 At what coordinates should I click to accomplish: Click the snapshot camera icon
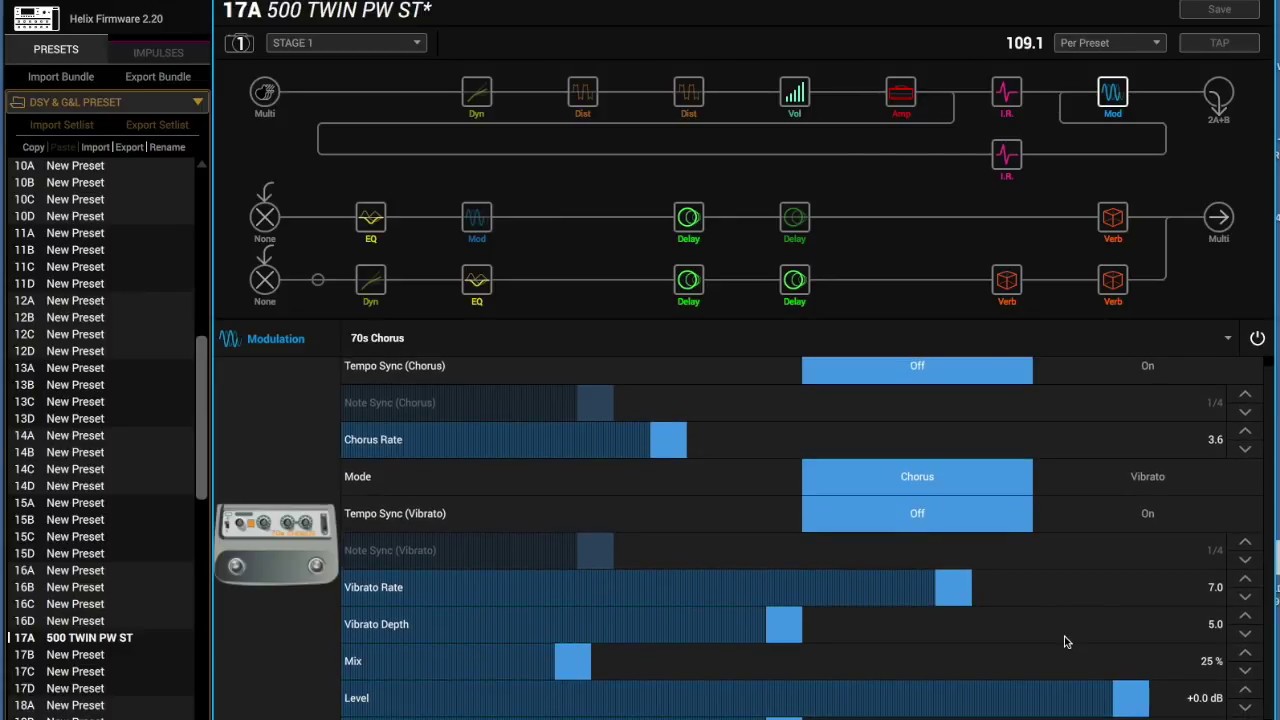pos(239,43)
